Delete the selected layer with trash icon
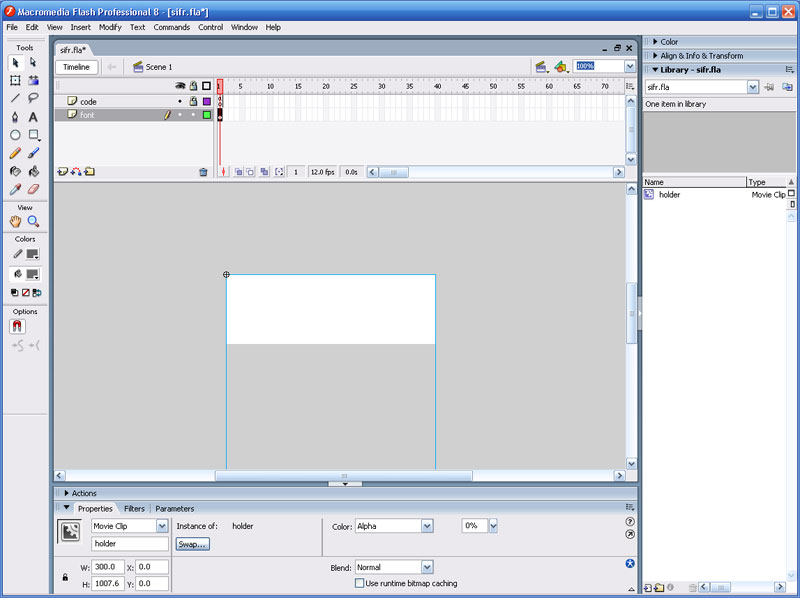This screenshot has height=598, width=800. pyautogui.click(x=203, y=172)
